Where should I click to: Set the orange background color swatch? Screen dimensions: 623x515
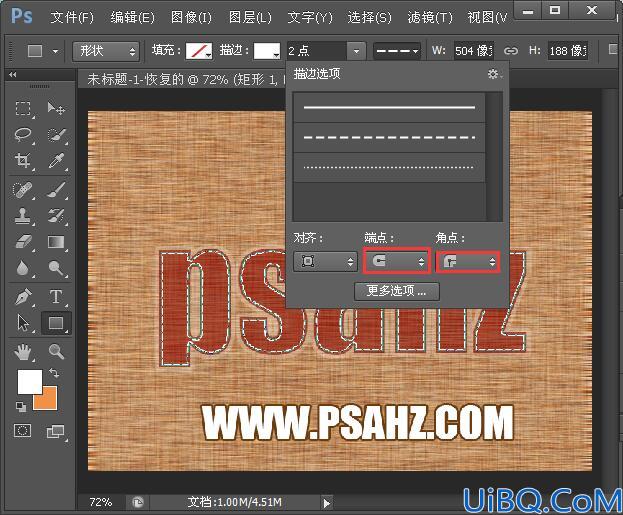(48, 401)
